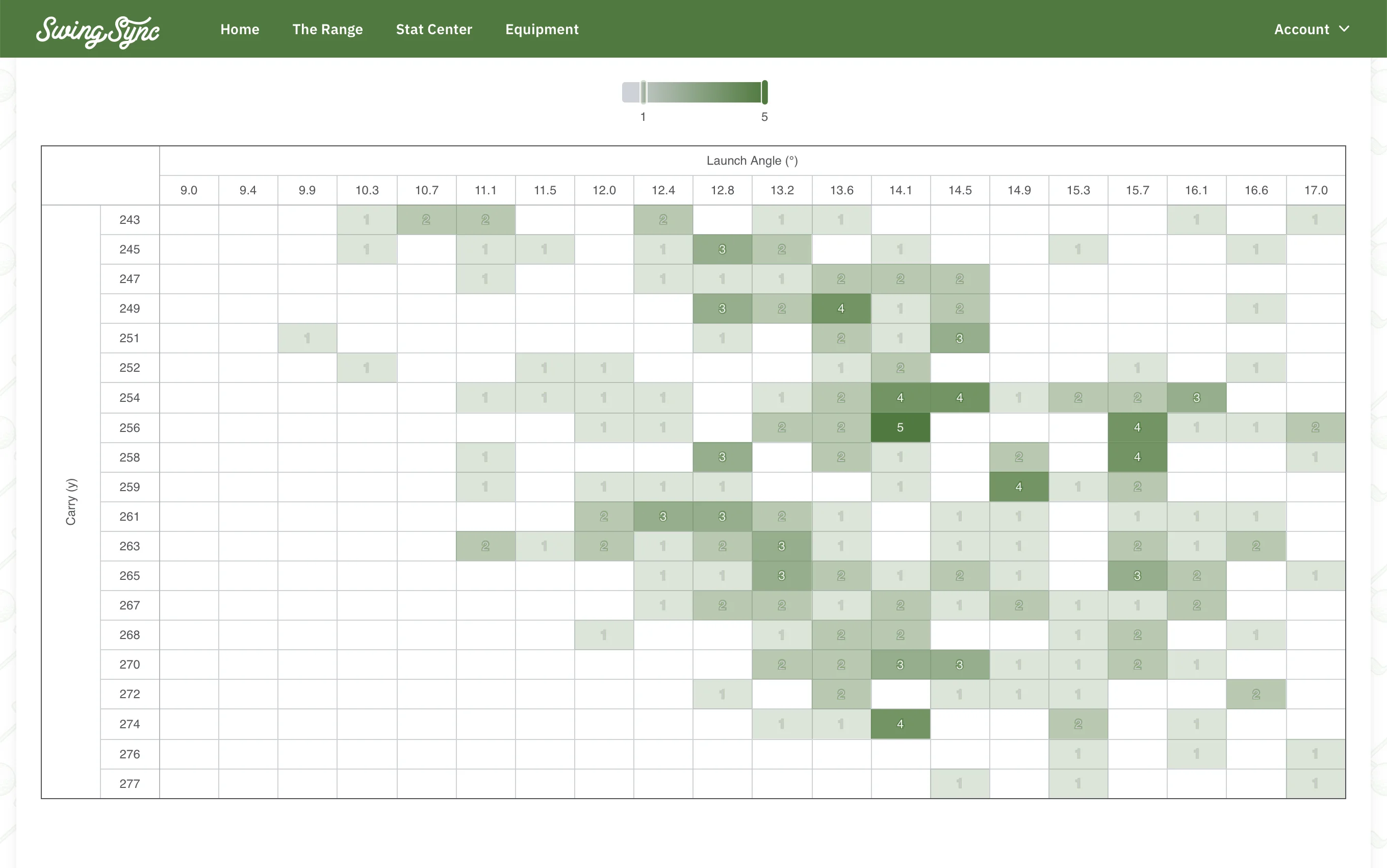Viewport: 1387px width, 868px height.
Task: Click the Carry (y) axis label
Action: pos(70,501)
